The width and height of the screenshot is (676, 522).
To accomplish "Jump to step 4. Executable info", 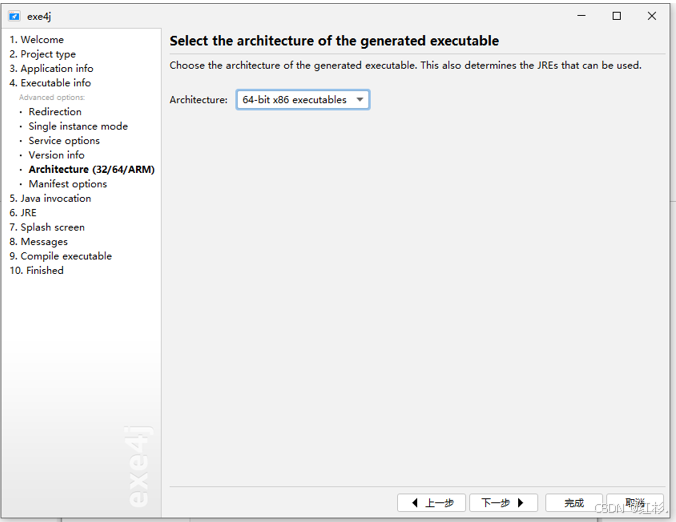I will click(x=50, y=83).
